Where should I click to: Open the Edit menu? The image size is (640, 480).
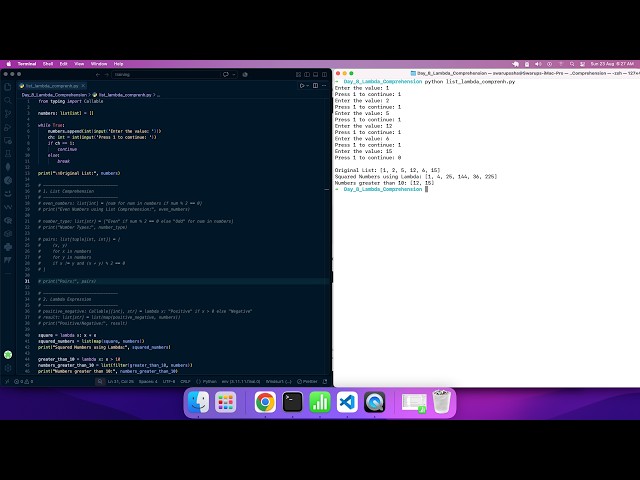[64, 64]
